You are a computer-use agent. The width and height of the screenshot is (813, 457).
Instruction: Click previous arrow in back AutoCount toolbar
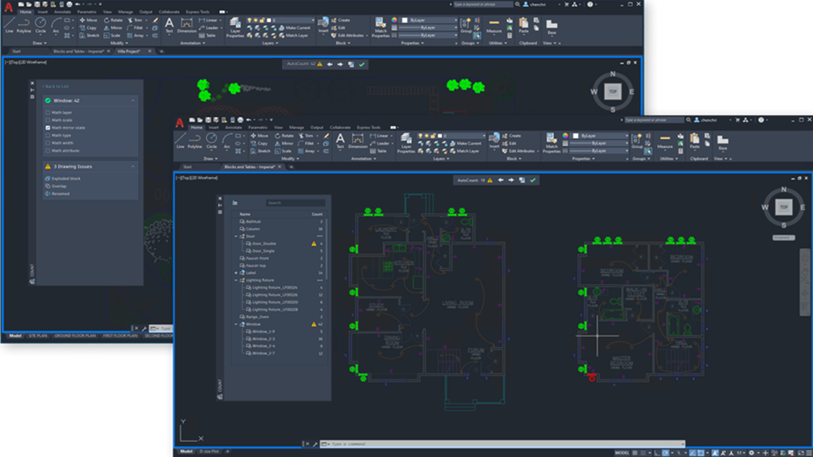click(330, 64)
